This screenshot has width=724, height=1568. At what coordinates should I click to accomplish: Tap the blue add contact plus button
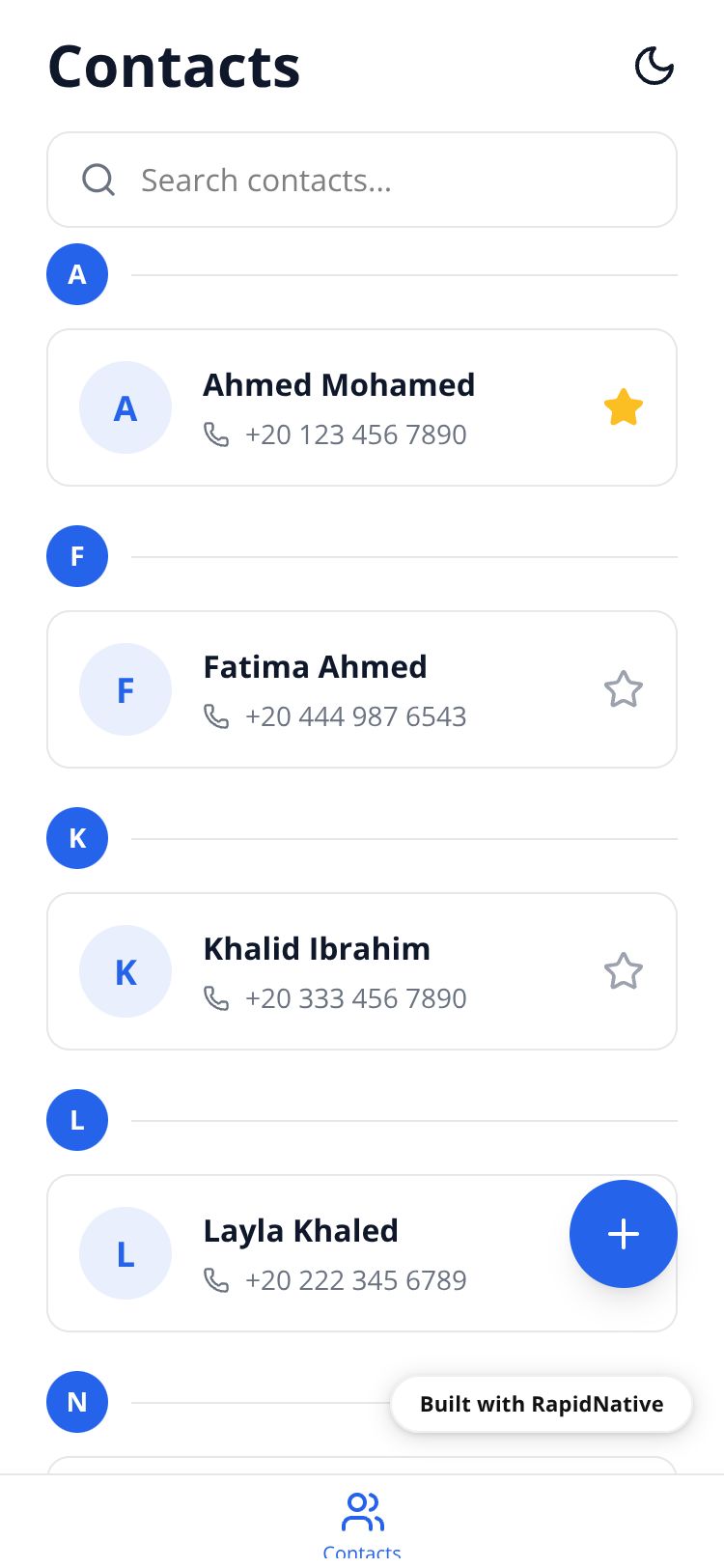tap(624, 1234)
